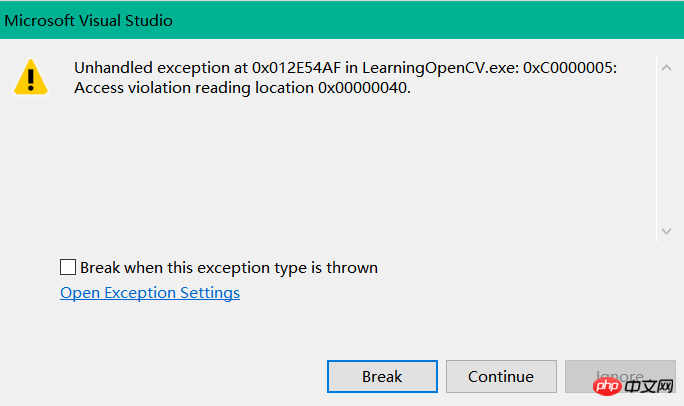Click the greyed-out Ignore button
The height and width of the screenshot is (406, 684).
pyautogui.click(x=620, y=376)
